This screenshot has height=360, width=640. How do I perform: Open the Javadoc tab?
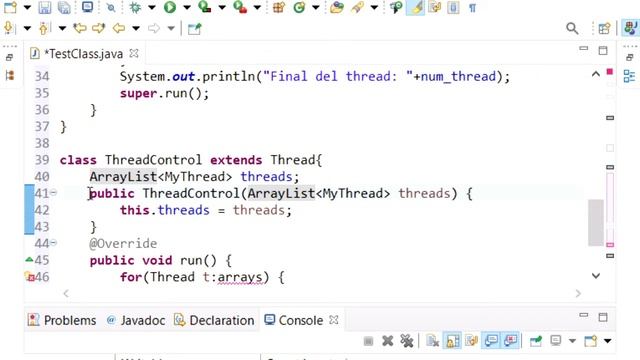136,320
